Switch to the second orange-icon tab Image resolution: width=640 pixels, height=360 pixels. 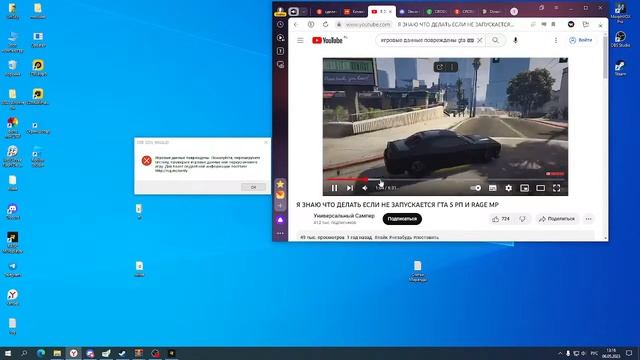pyautogui.click(x=354, y=12)
